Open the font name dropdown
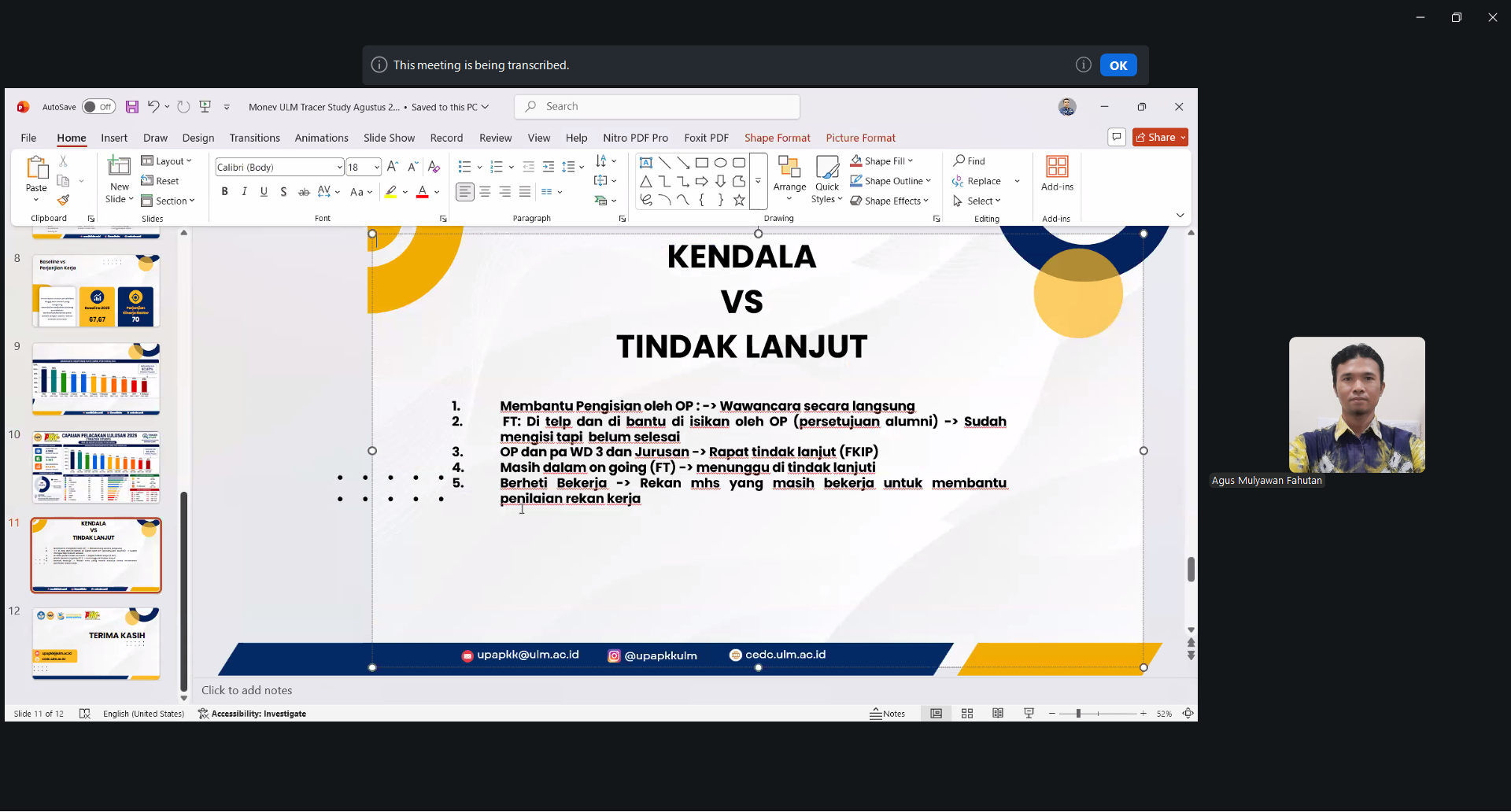This screenshot has height=812, width=1511. point(339,168)
